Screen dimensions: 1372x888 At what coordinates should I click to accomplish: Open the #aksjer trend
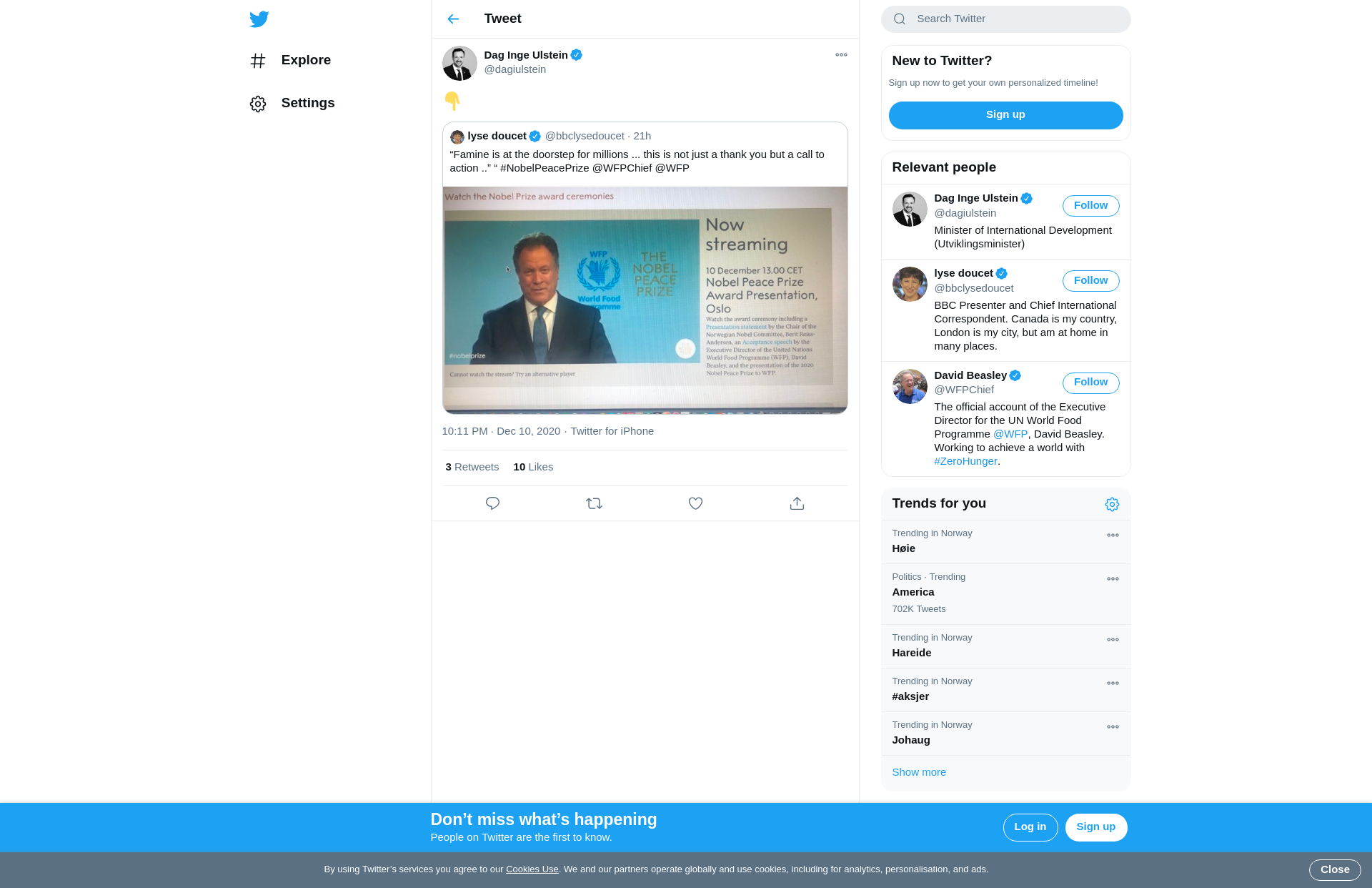(1005, 690)
